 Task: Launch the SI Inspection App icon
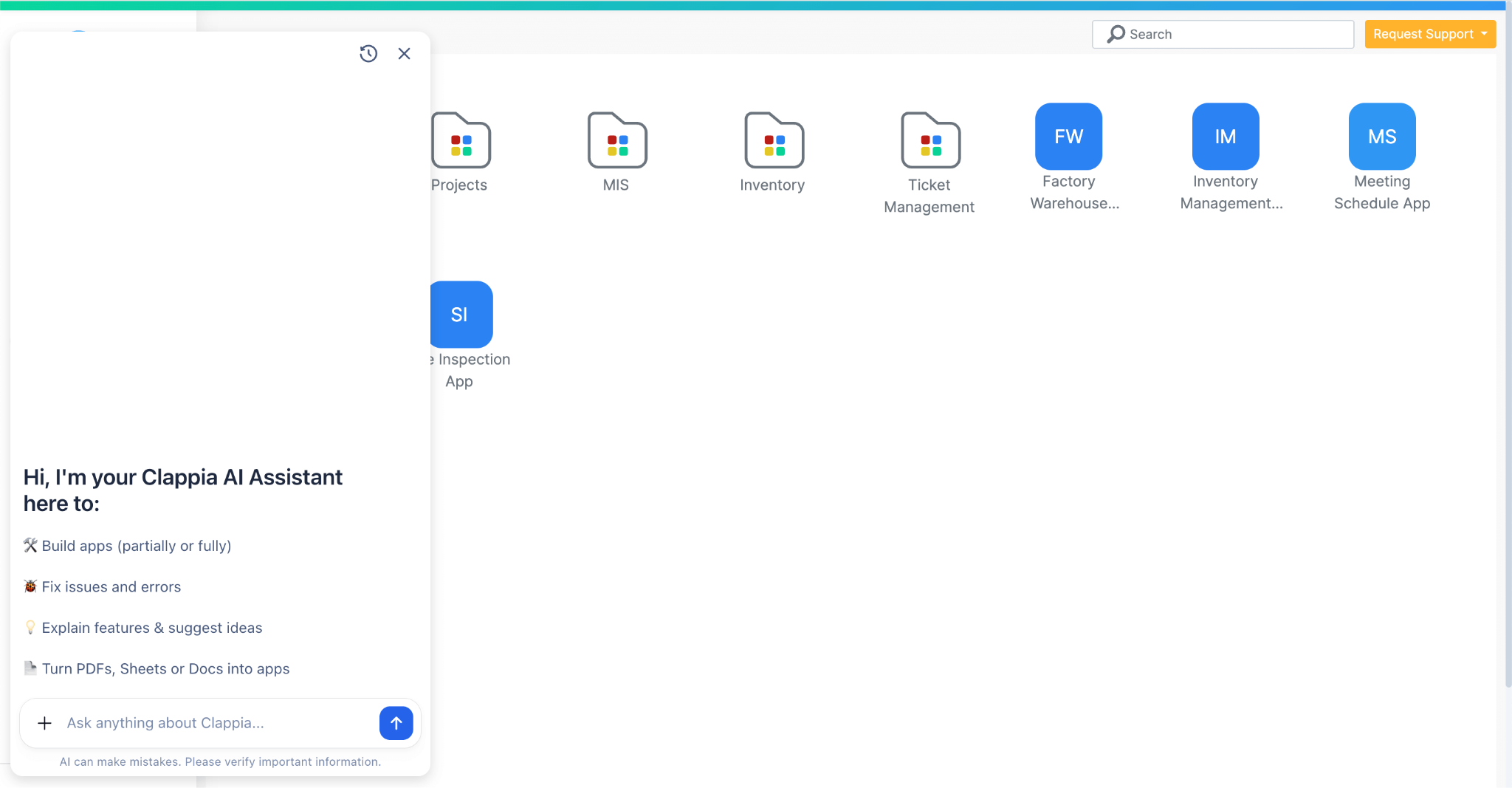click(x=461, y=315)
